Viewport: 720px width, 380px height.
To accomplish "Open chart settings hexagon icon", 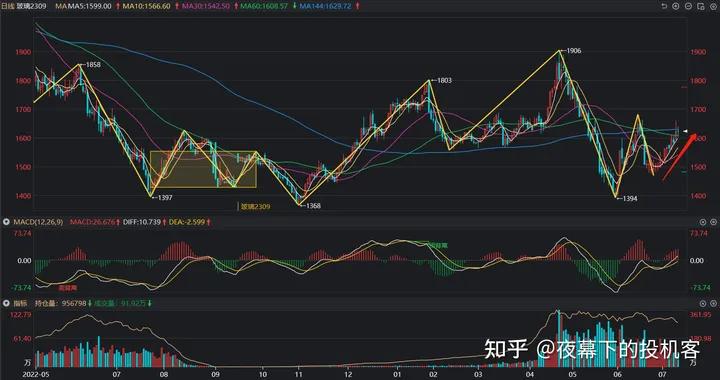I will click(713, 6).
